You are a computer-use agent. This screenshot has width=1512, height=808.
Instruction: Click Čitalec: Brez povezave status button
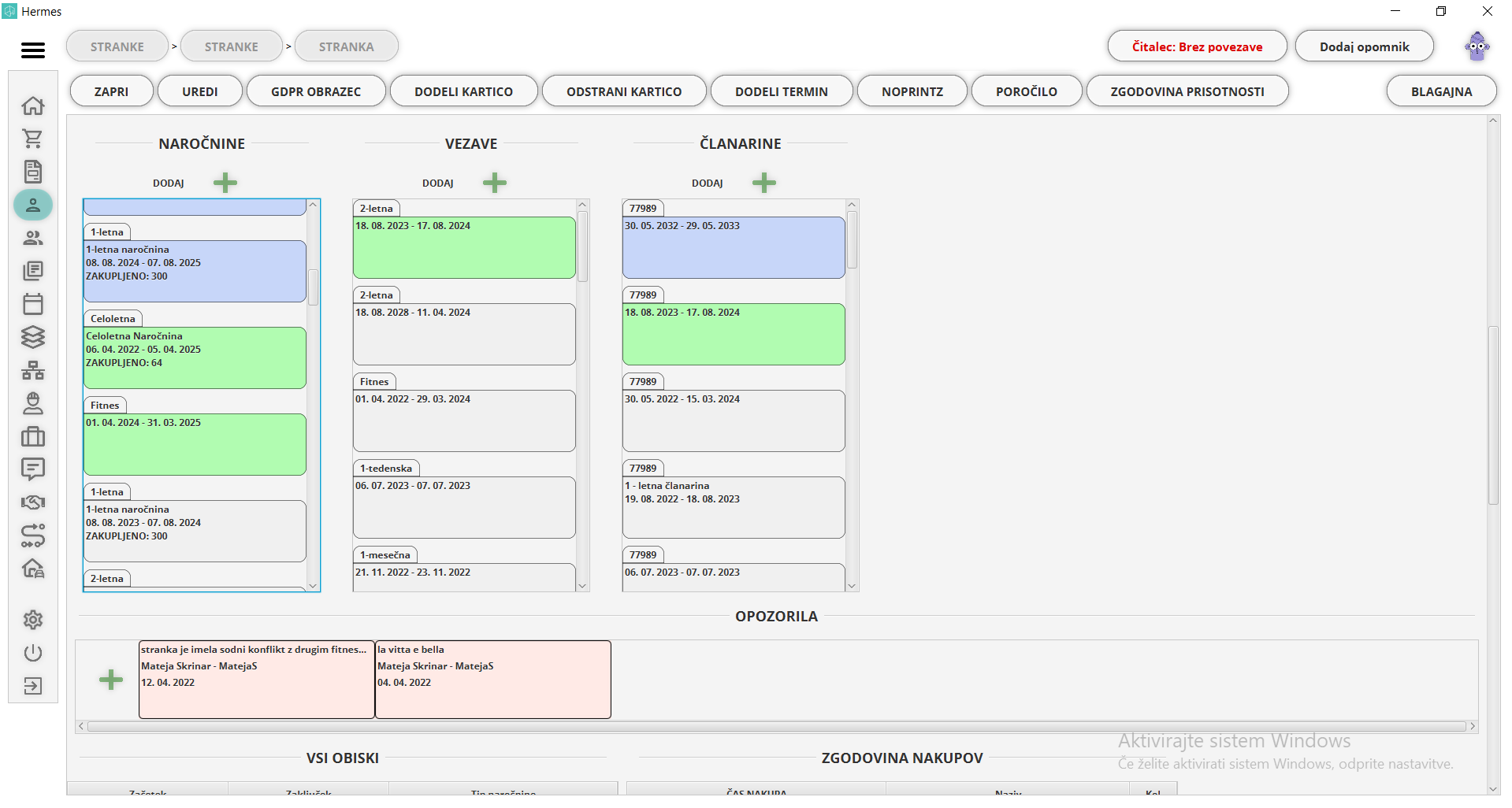point(1198,46)
